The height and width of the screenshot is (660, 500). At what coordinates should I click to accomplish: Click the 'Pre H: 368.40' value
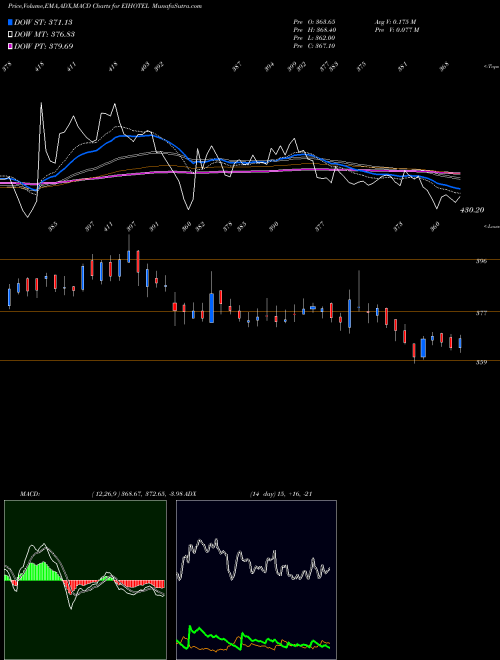tap(314, 30)
